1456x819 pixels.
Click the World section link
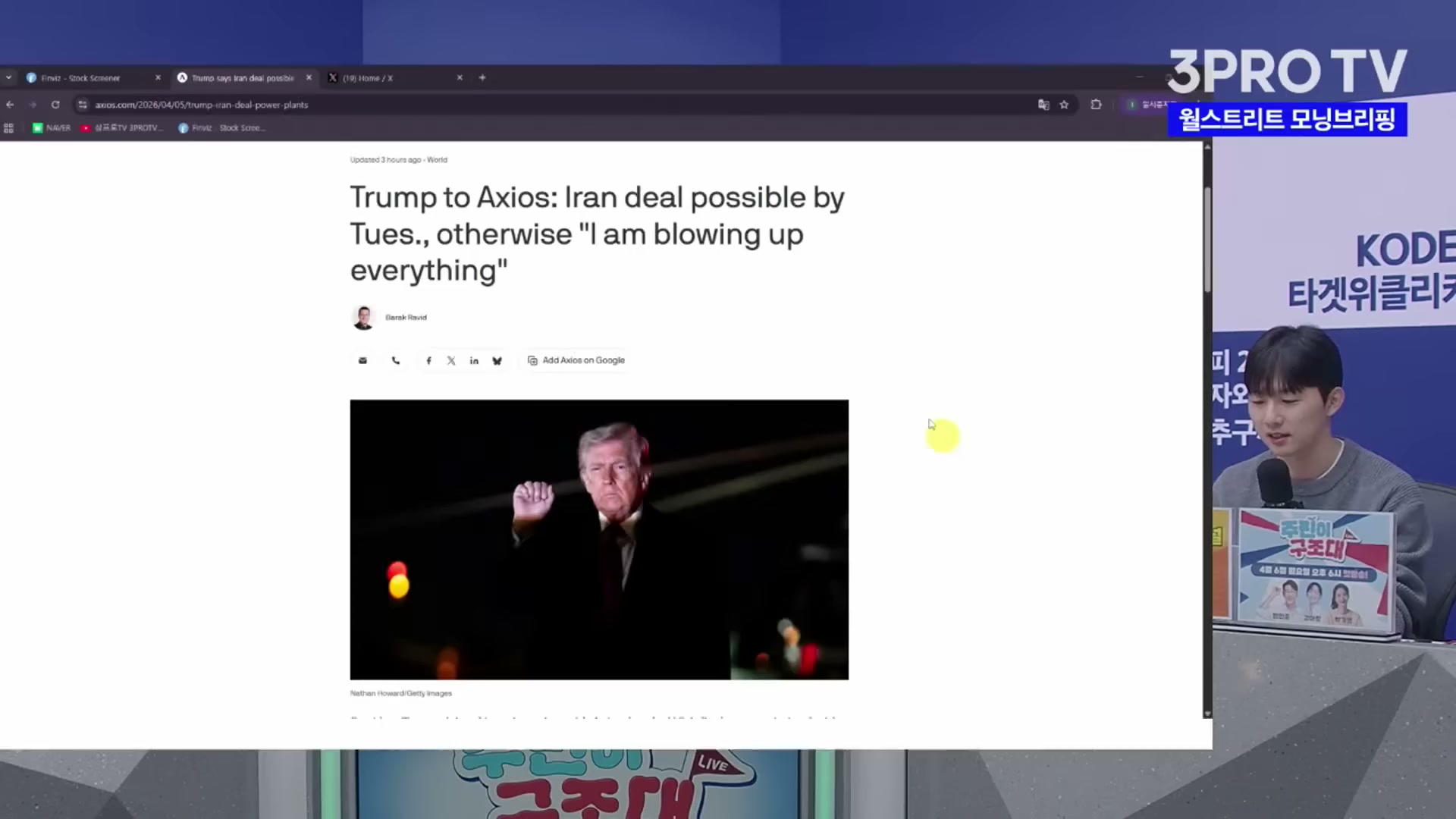click(437, 160)
